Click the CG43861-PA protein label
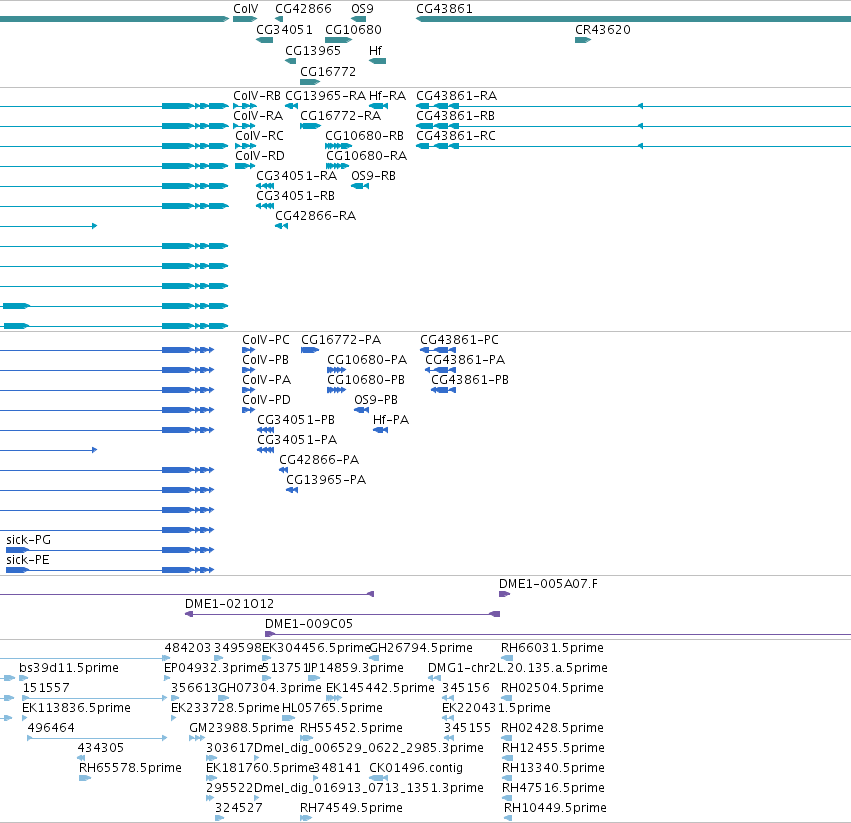This screenshot has width=851, height=823. [x=465, y=360]
